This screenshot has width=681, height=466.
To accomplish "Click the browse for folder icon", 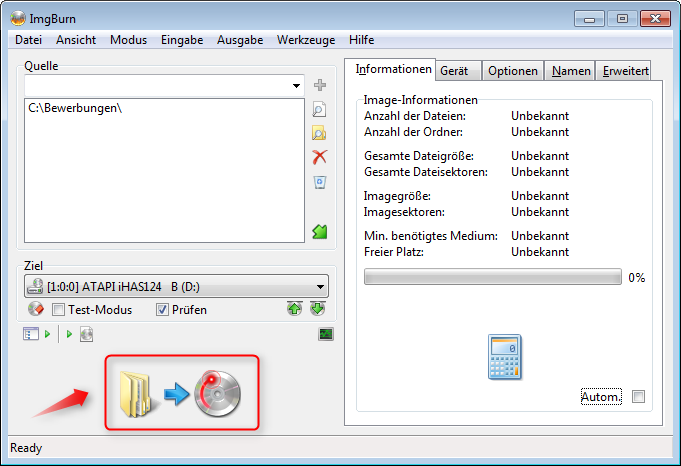I will (320, 133).
